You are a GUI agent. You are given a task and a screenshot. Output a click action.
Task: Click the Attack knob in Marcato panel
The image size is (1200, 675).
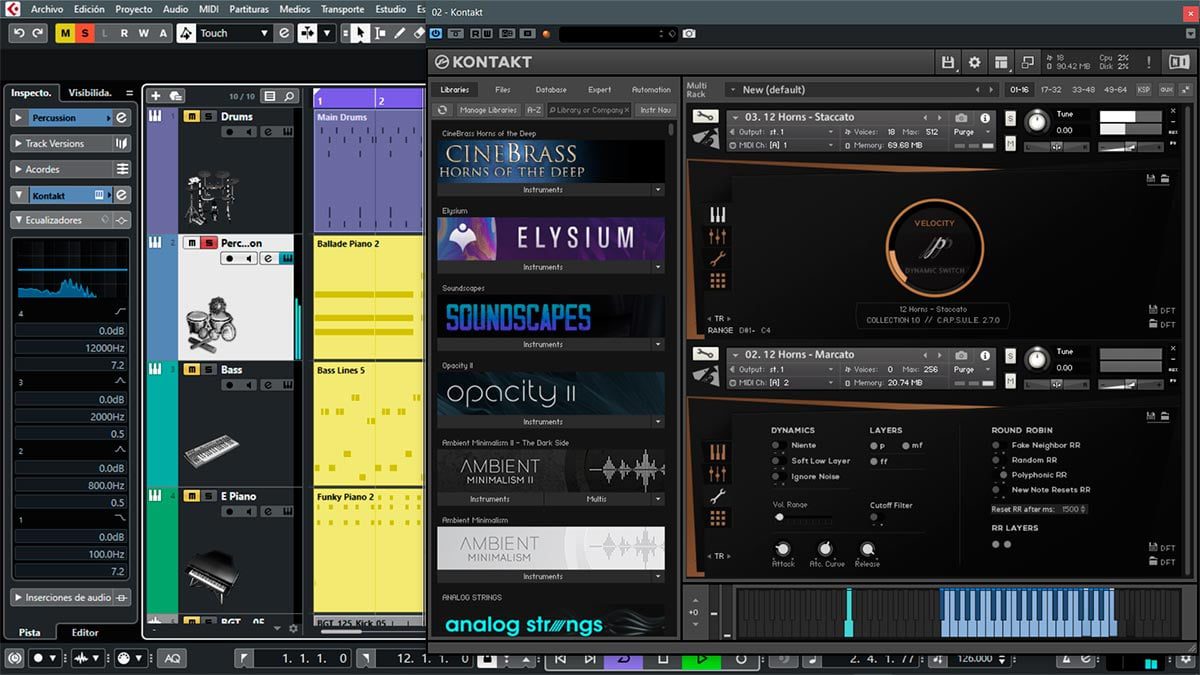click(x=783, y=549)
